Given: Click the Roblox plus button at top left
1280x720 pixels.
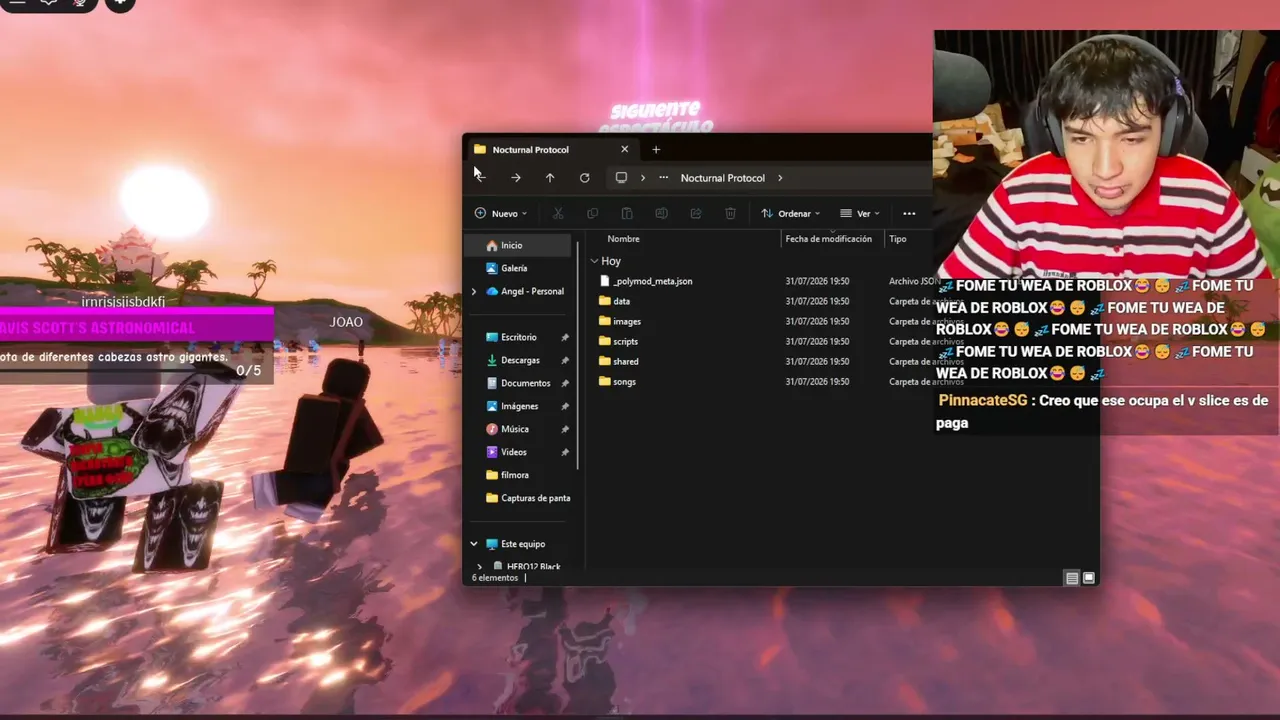Looking at the screenshot, I should (x=120, y=4).
